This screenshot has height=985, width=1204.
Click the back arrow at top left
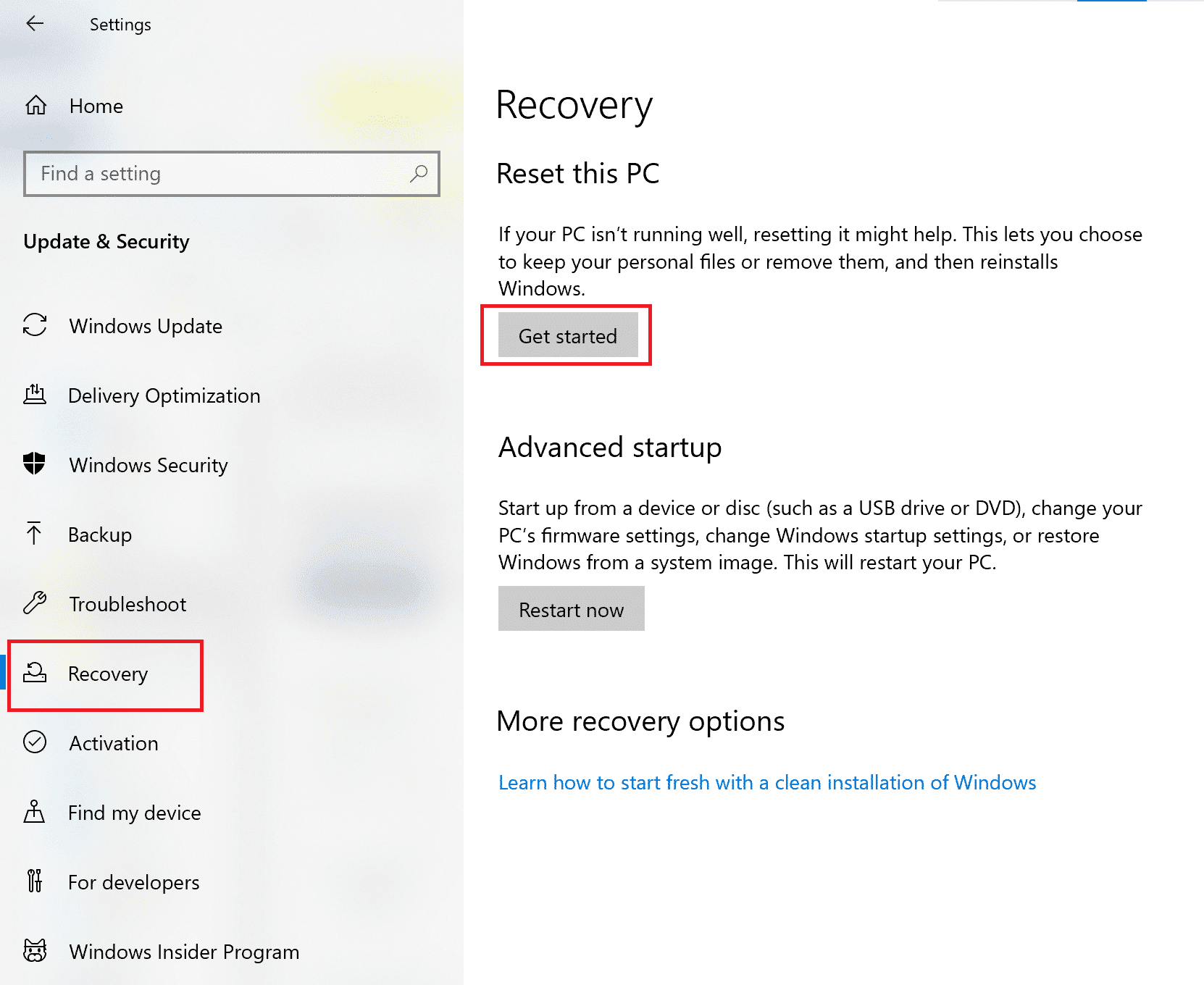tap(35, 23)
